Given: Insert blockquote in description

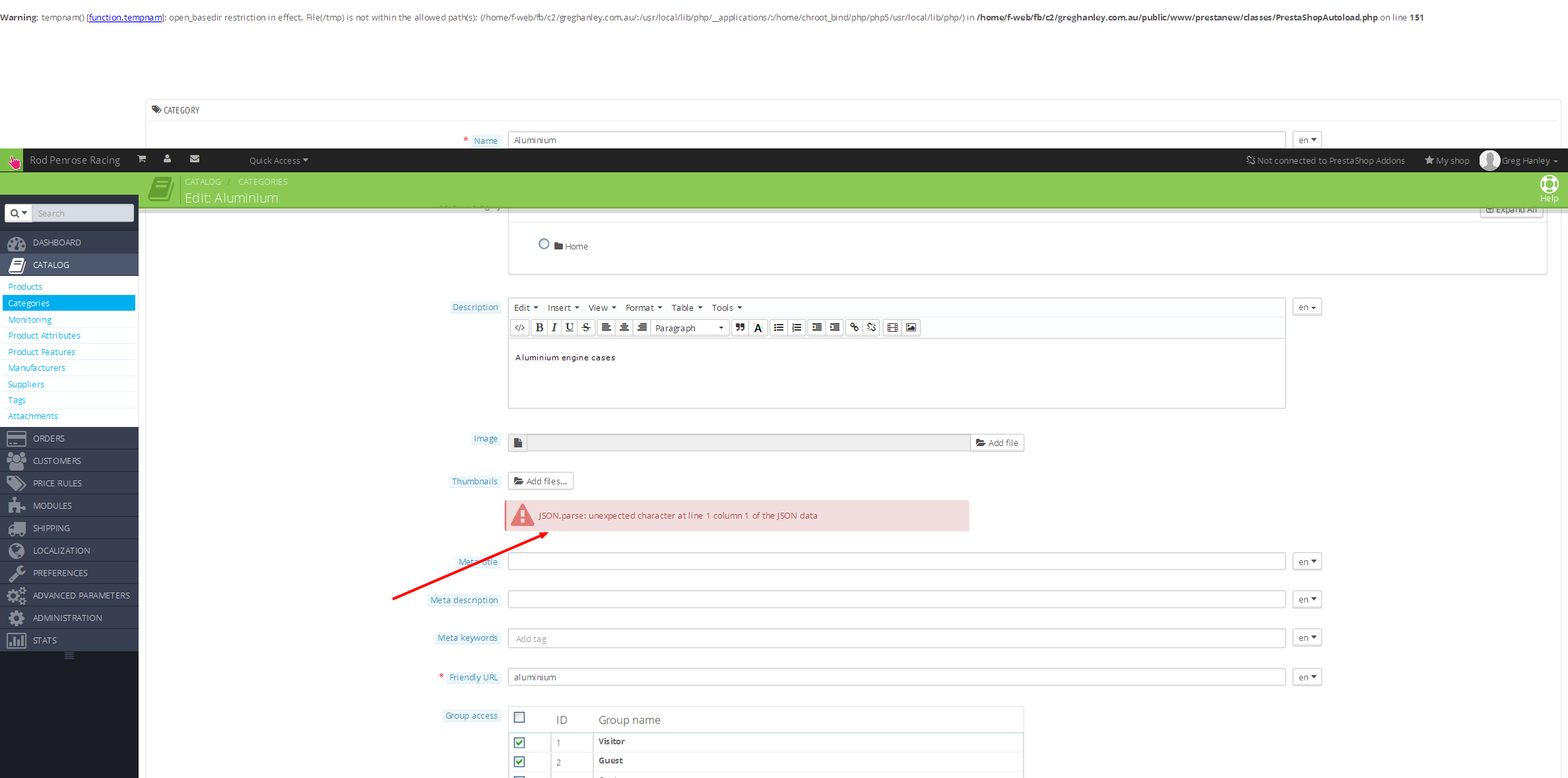Looking at the screenshot, I should coord(740,328).
